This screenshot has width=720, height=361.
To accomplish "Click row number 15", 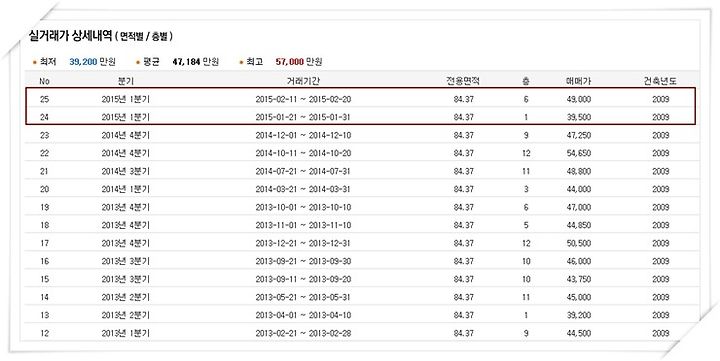I will point(45,279).
